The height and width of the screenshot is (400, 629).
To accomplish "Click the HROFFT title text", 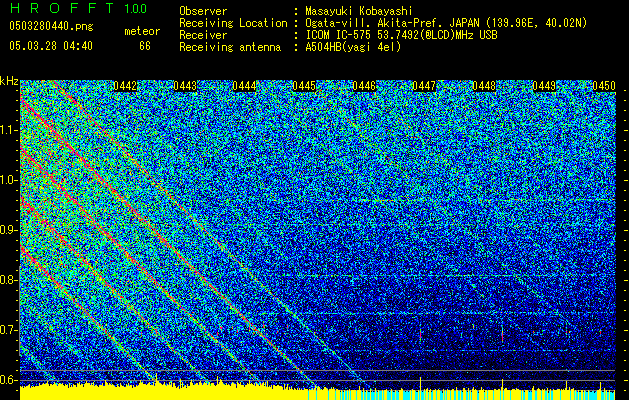I will point(62,8).
